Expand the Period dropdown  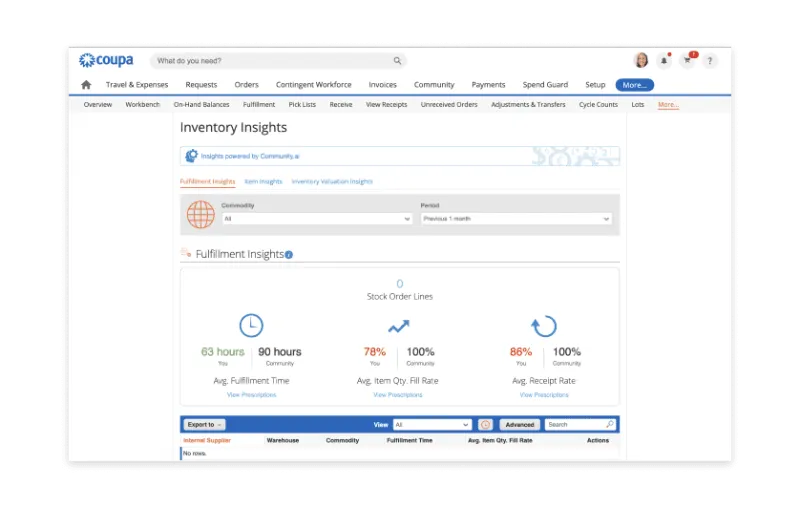[x=516, y=219]
